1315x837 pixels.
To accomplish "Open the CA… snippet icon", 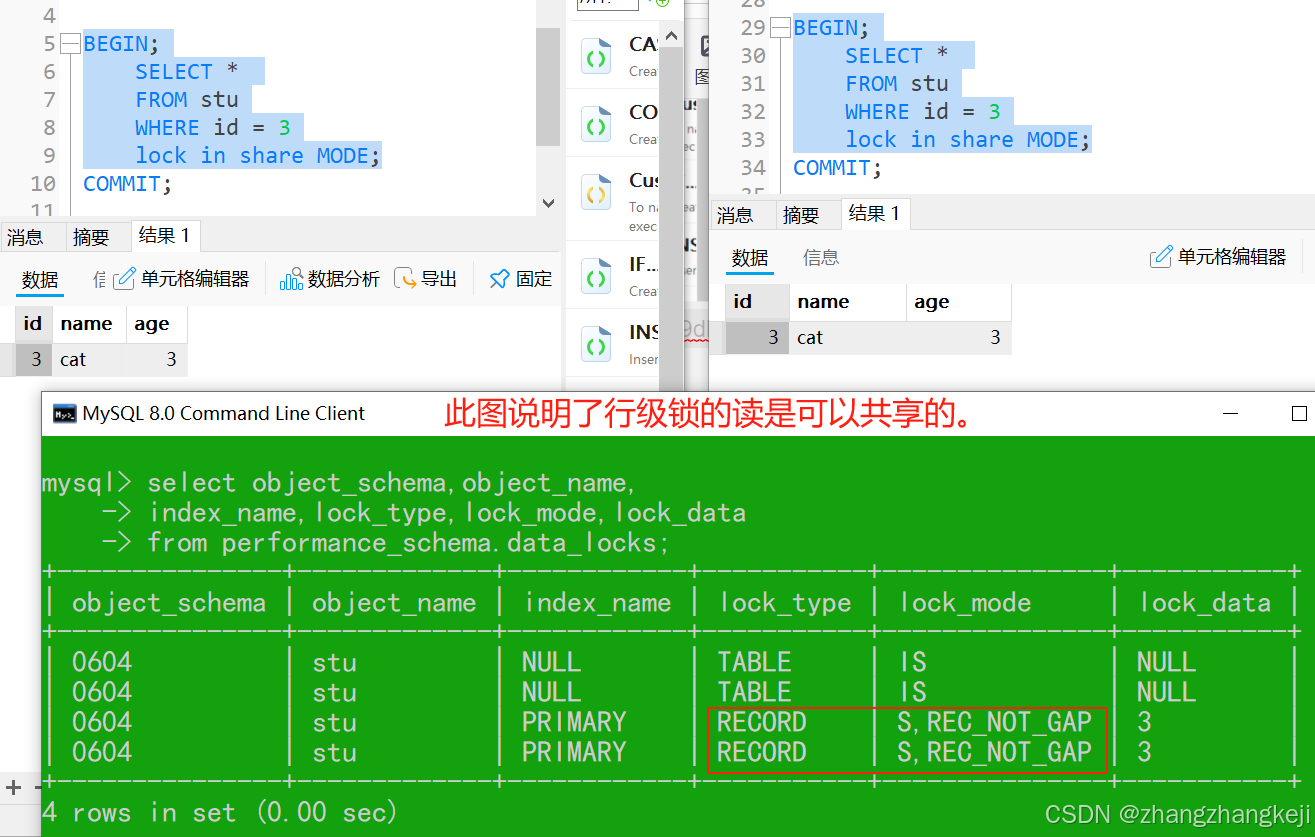I will [x=596, y=57].
